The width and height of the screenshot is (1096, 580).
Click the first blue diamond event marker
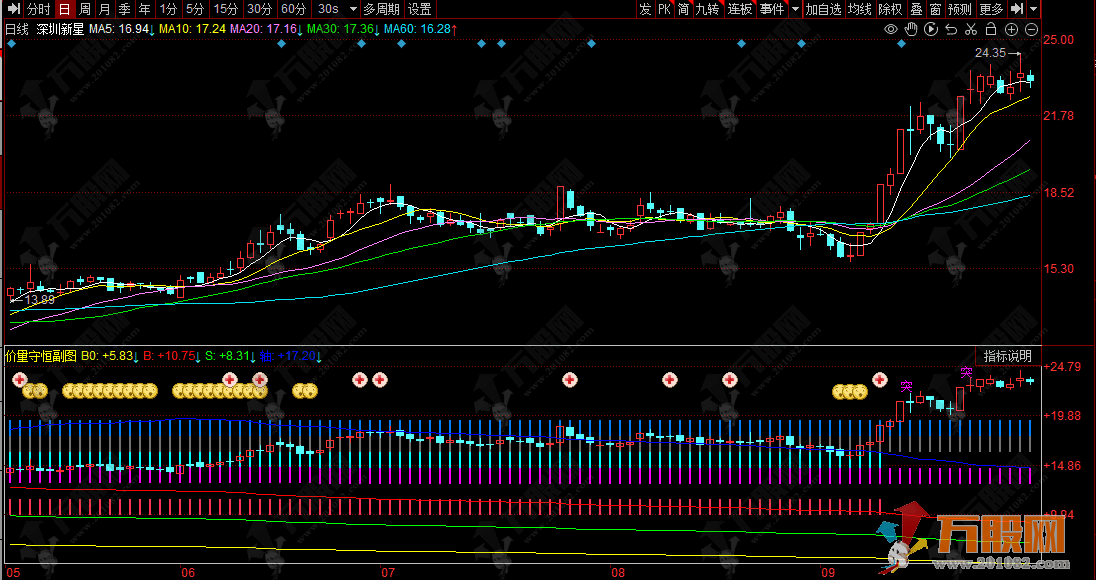[11, 45]
